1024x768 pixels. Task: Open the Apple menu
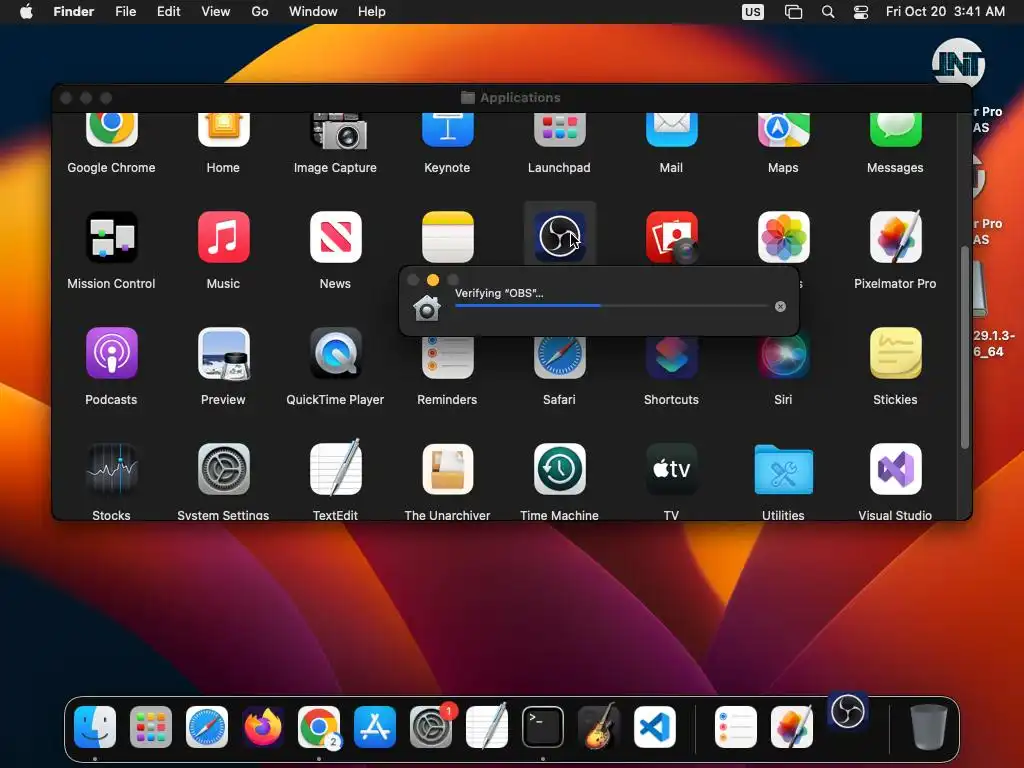pyautogui.click(x=26, y=12)
